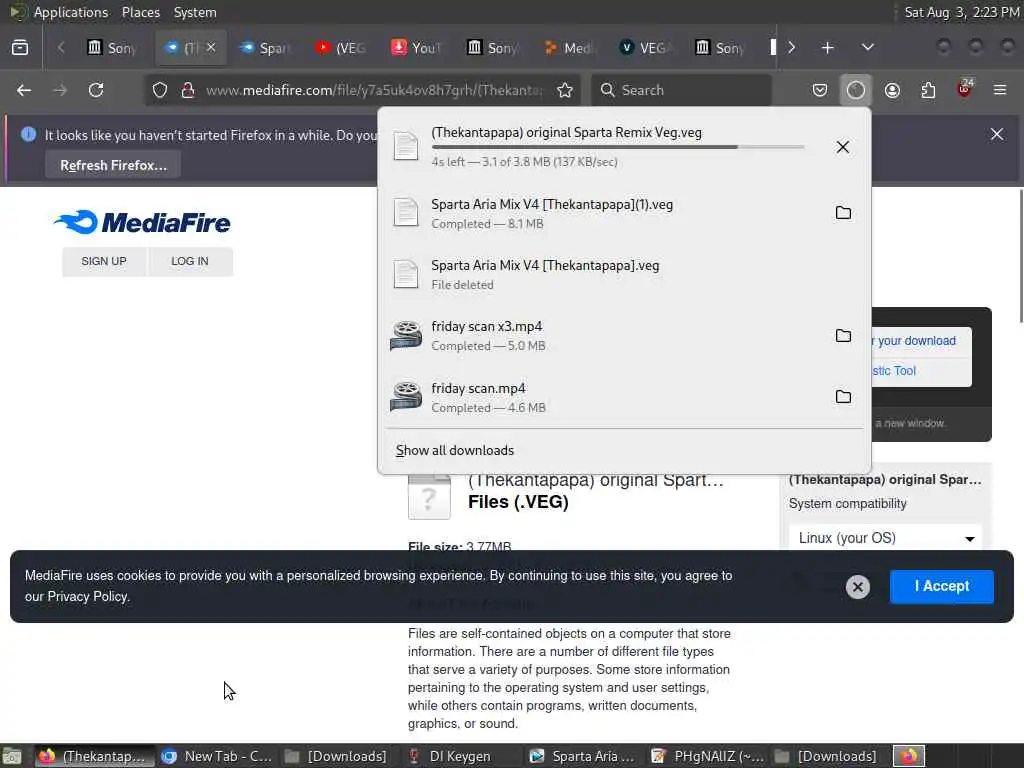Click Show all downloads
Image resolution: width=1024 pixels, height=768 pixels.
(x=455, y=451)
